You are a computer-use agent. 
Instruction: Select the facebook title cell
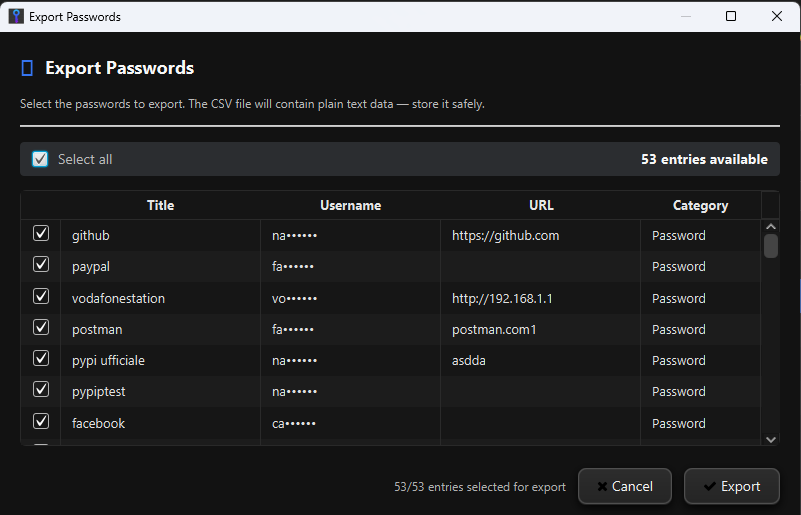160,424
